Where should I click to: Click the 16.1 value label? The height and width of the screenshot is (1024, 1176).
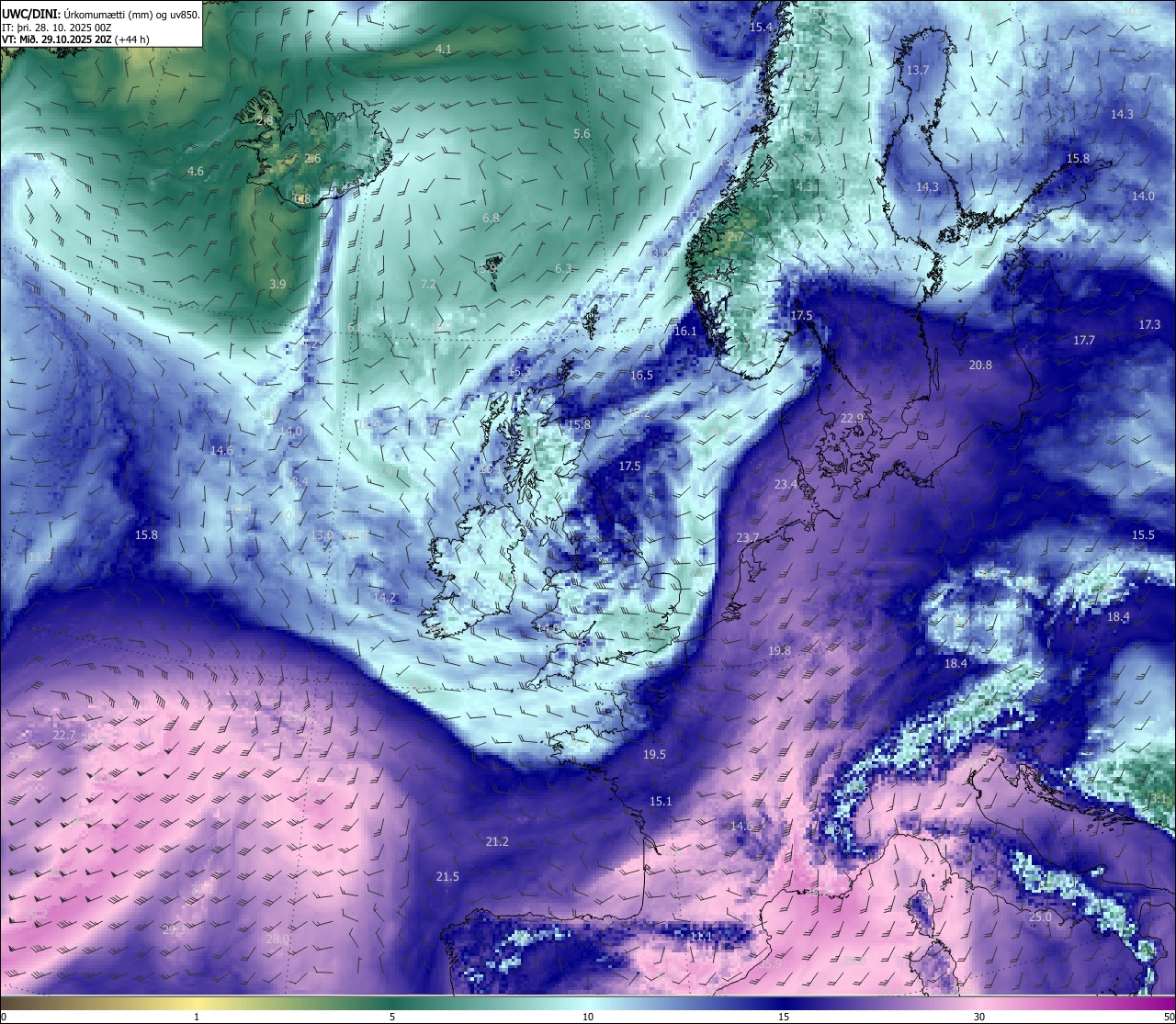click(x=685, y=332)
